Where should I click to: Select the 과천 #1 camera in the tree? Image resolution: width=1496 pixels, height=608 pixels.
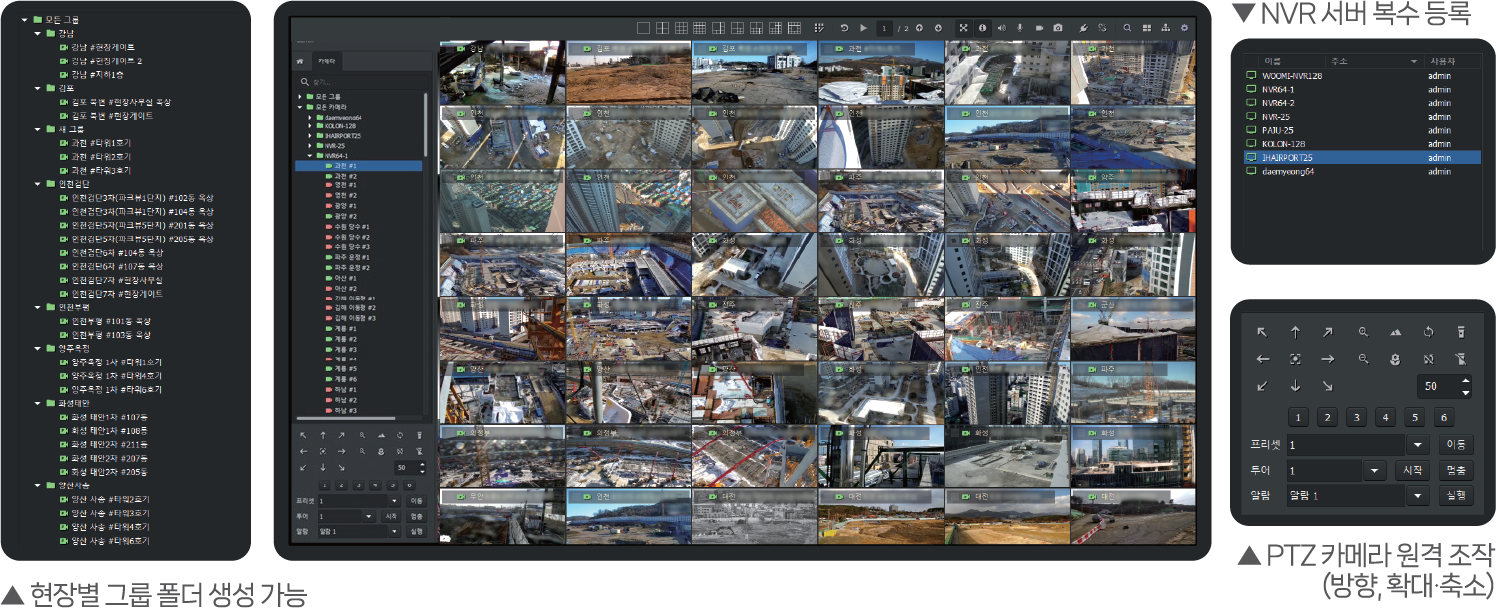359,165
